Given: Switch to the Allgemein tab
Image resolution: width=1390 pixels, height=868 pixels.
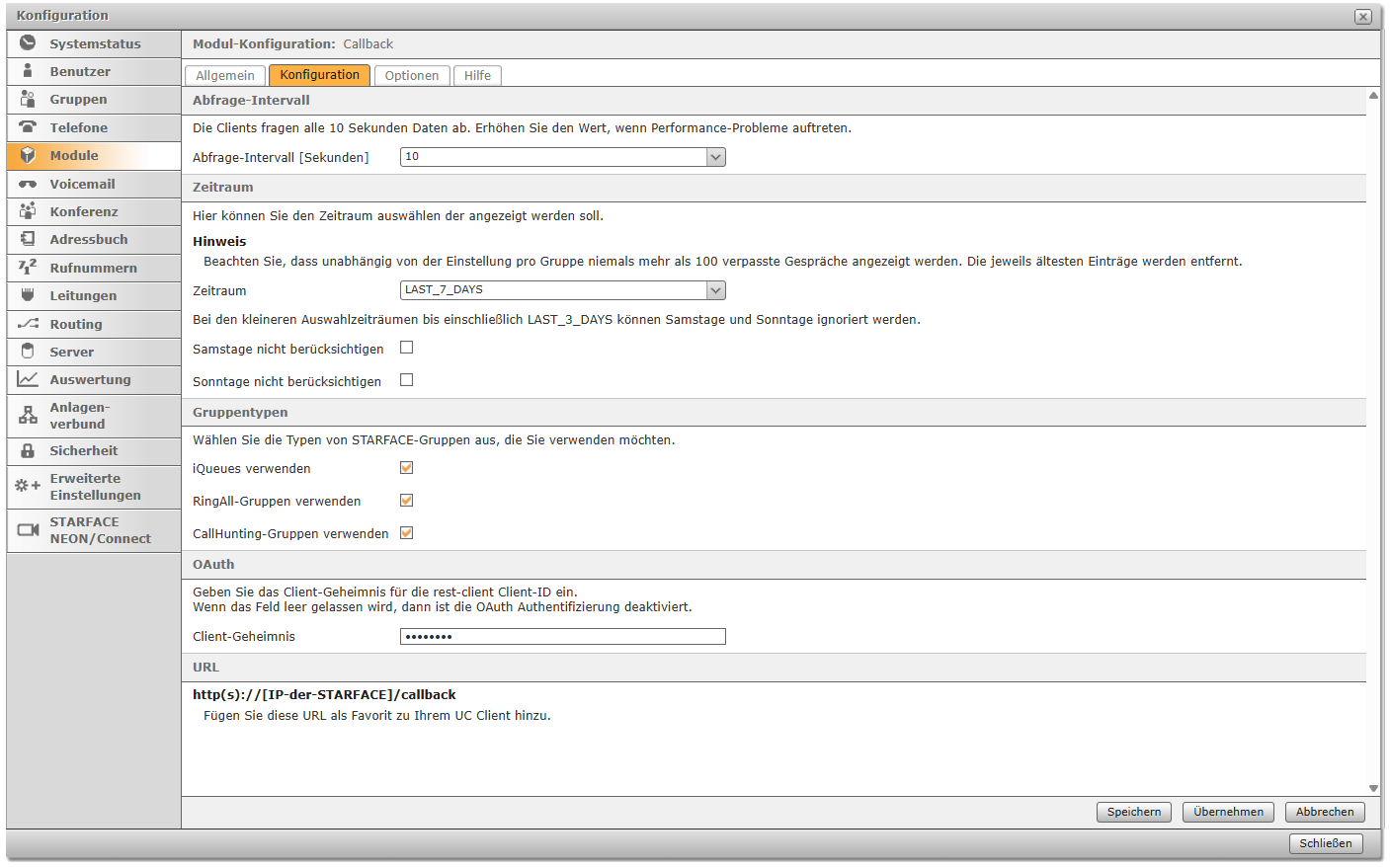Looking at the screenshot, I should tap(225, 76).
